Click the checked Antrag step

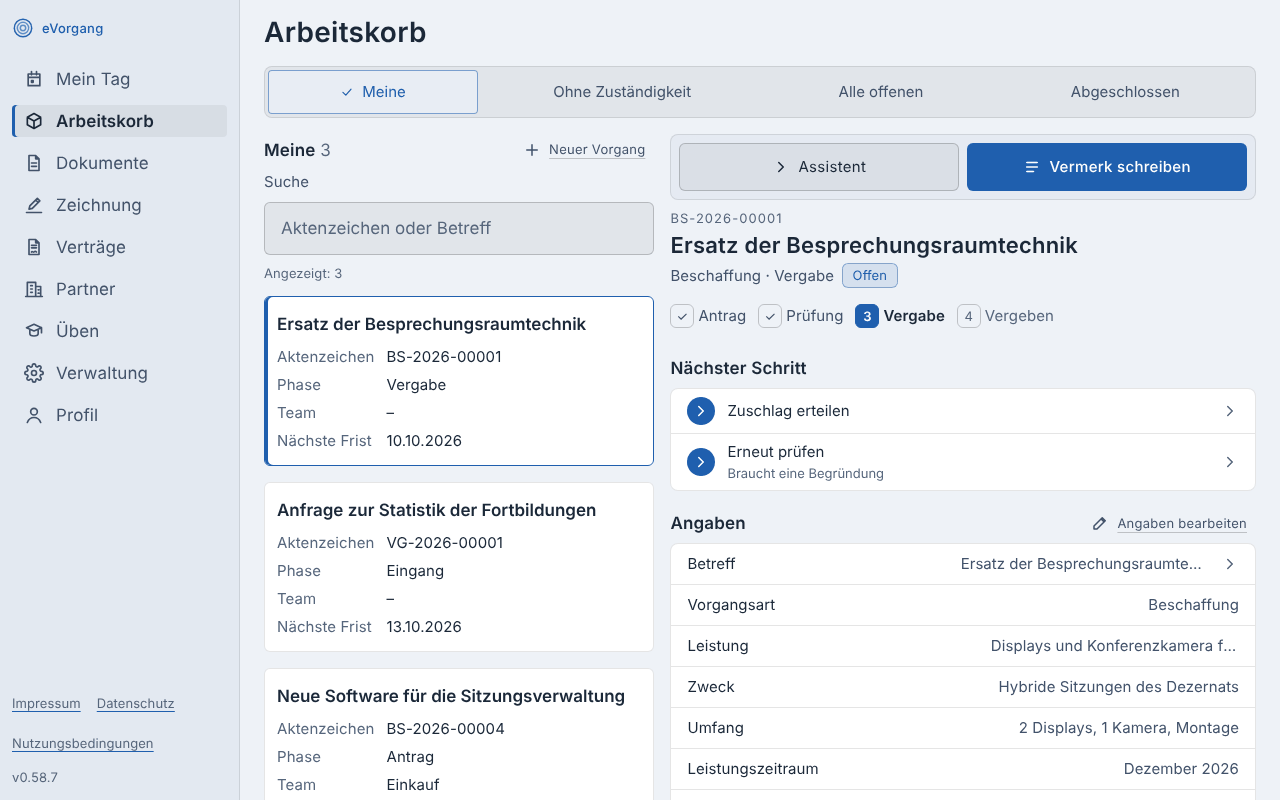[x=709, y=316]
